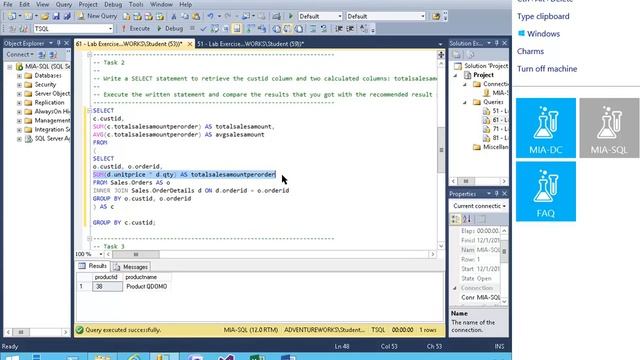Expand the Management tree node
640x360 pixels.
19,121
